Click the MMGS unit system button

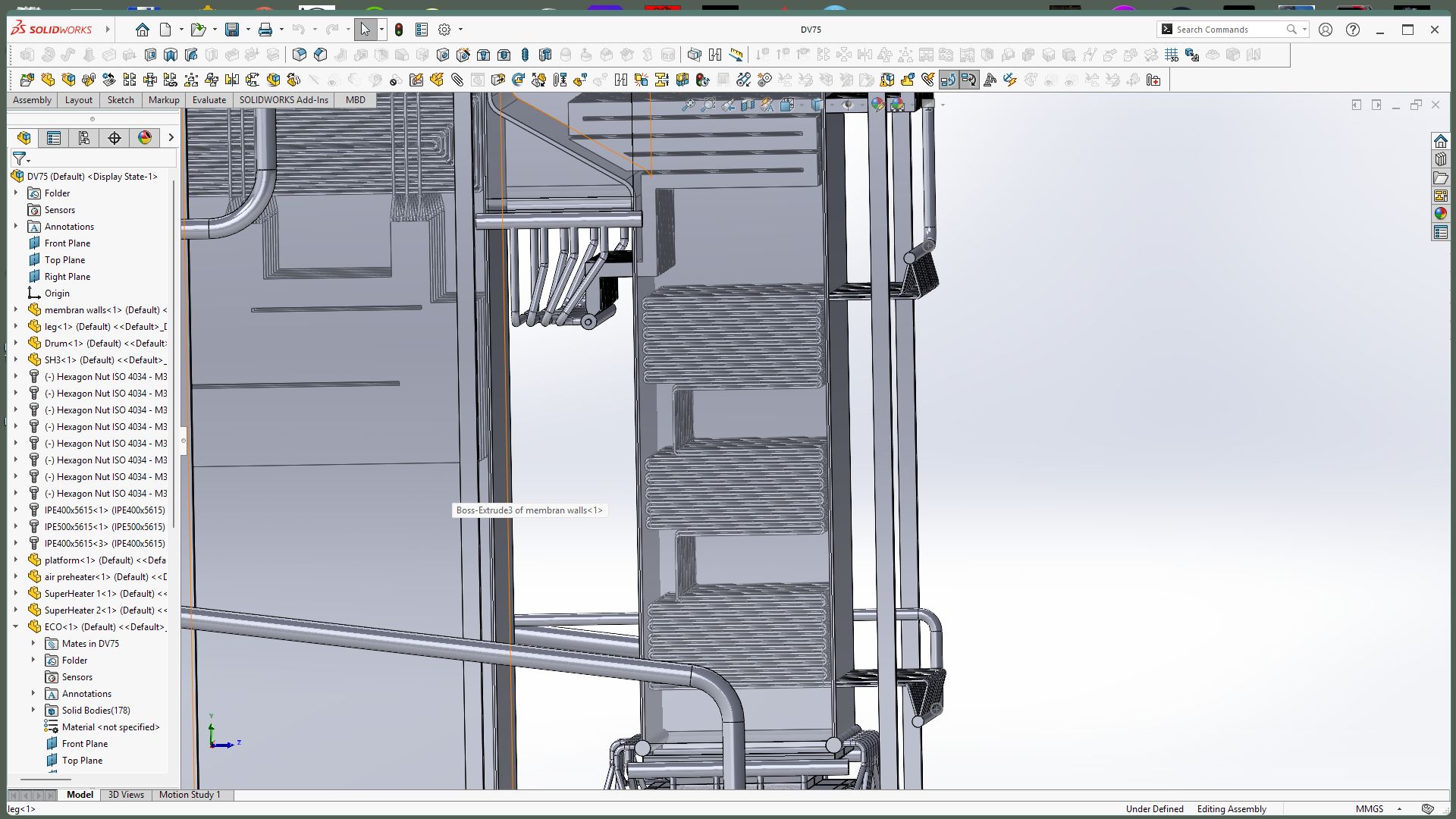tap(1369, 809)
